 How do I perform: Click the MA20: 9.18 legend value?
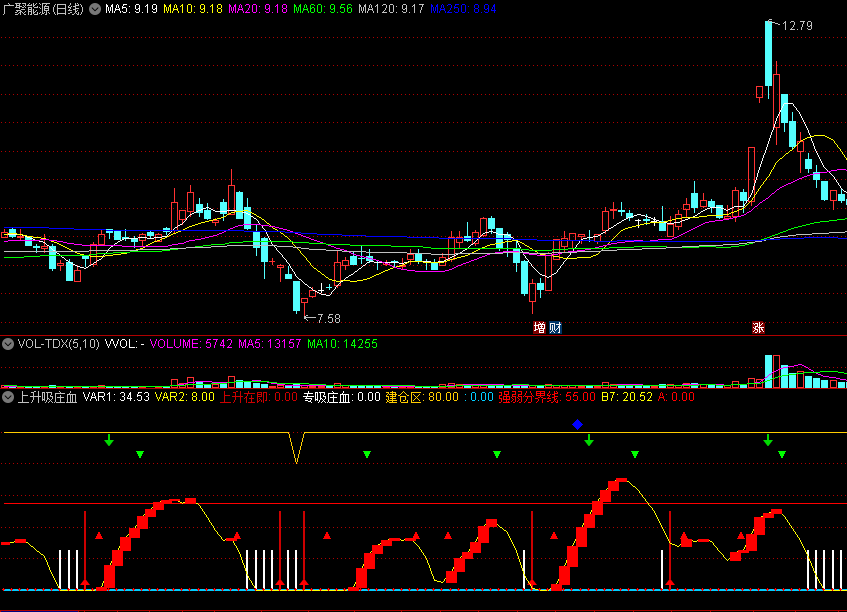(x=258, y=9)
